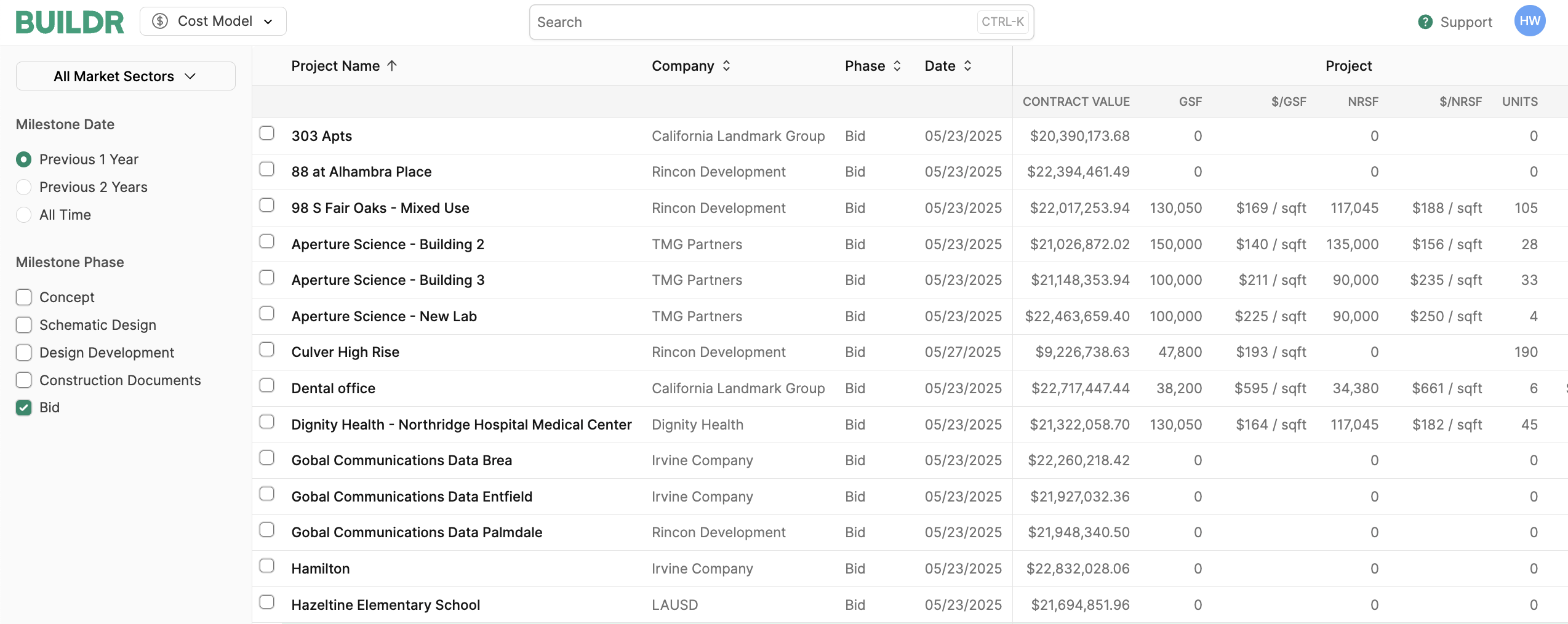The height and width of the screenshot is (624, 1568).
Task: Click the $595 / sqft cell
Action: pyautogui.click(x=1270, y=388)
